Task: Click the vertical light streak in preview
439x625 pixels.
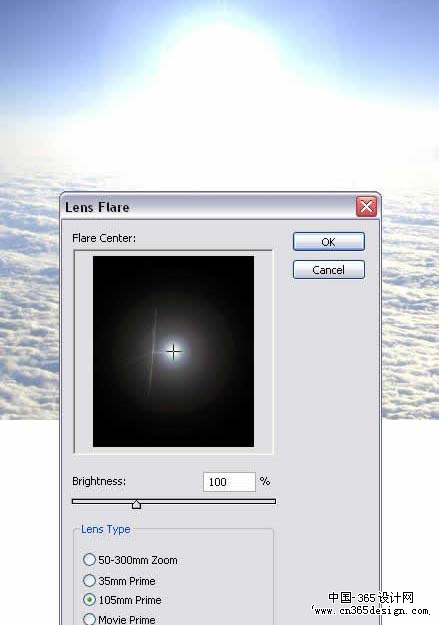Action: pyautogui.click(x=153, y=352)
